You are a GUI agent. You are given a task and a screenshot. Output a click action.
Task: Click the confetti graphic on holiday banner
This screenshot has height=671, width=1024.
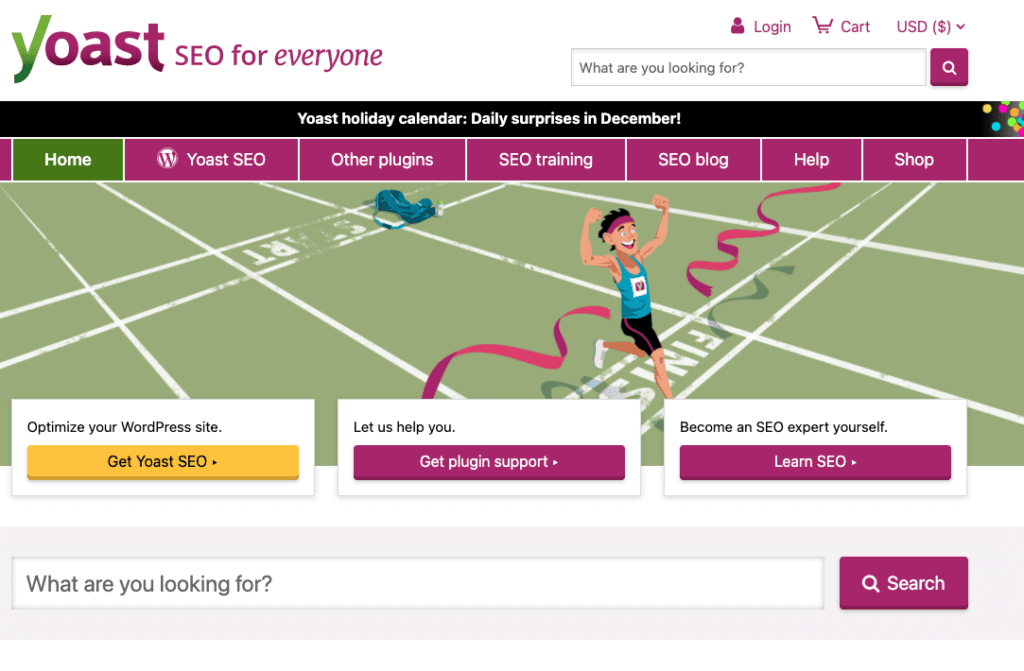point(1003,118)
